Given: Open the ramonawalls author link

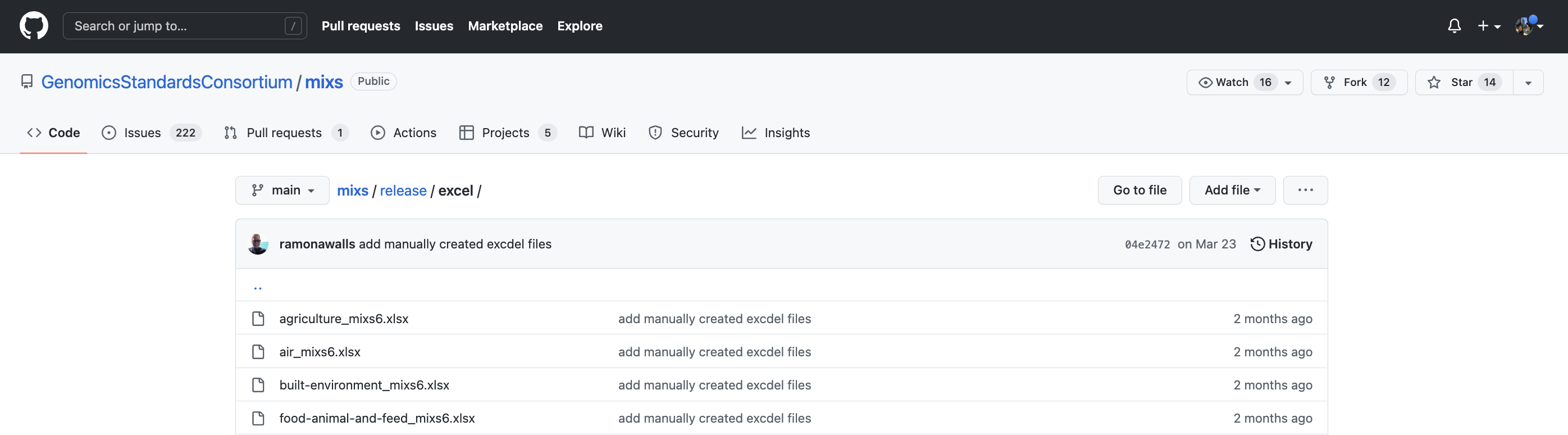Looking at the screenshot, I should tap(317, 244).
